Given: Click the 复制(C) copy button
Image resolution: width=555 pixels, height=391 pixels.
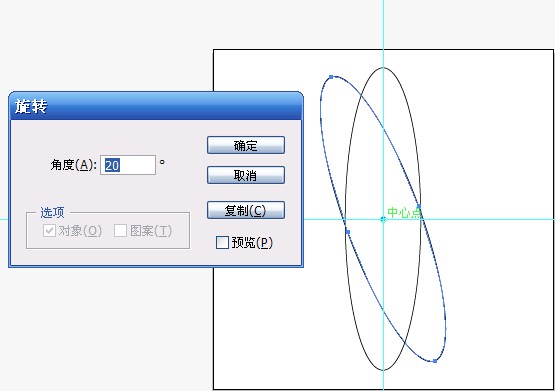Looking at the screenshot, I should (x=246, y=211).
